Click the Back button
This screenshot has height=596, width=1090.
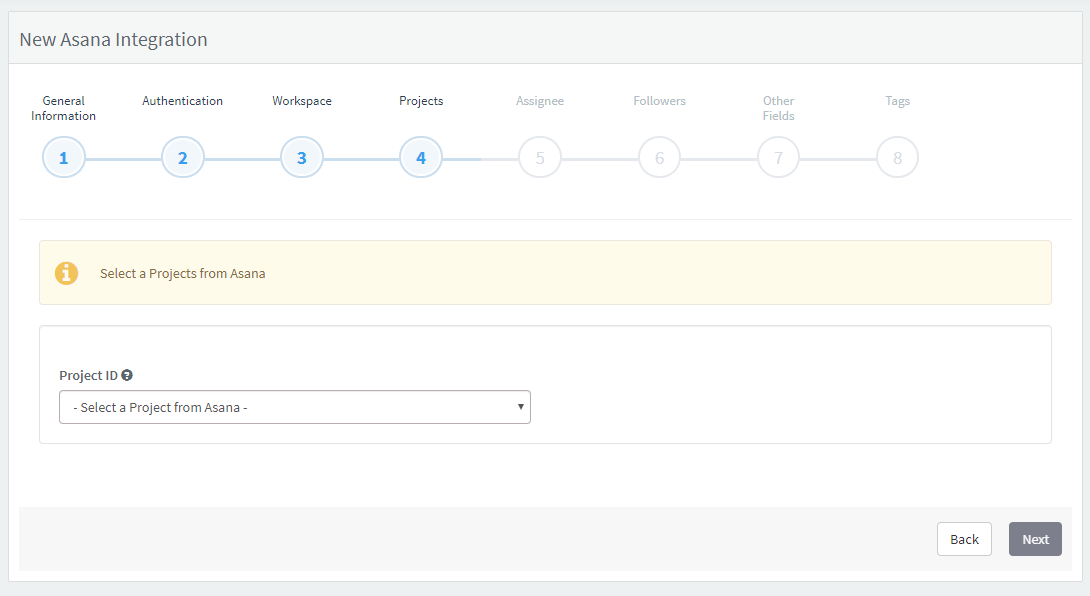click(x=964, y=539)
